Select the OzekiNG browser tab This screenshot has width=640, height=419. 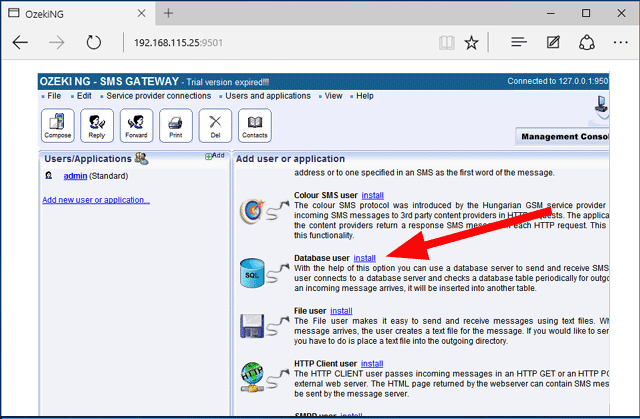(x=78, y=13)
